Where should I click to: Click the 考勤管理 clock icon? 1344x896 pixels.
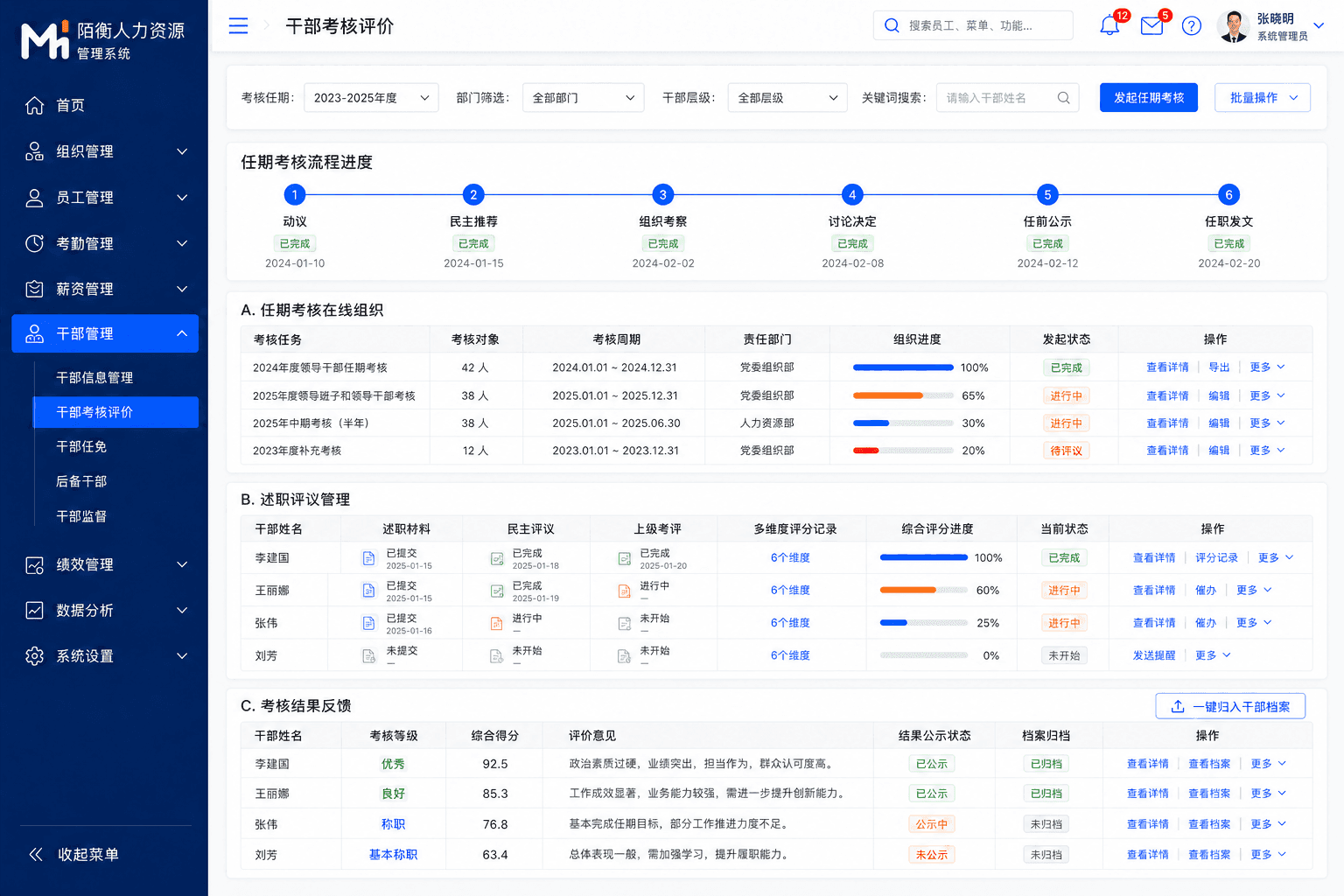tap(34, 243)
